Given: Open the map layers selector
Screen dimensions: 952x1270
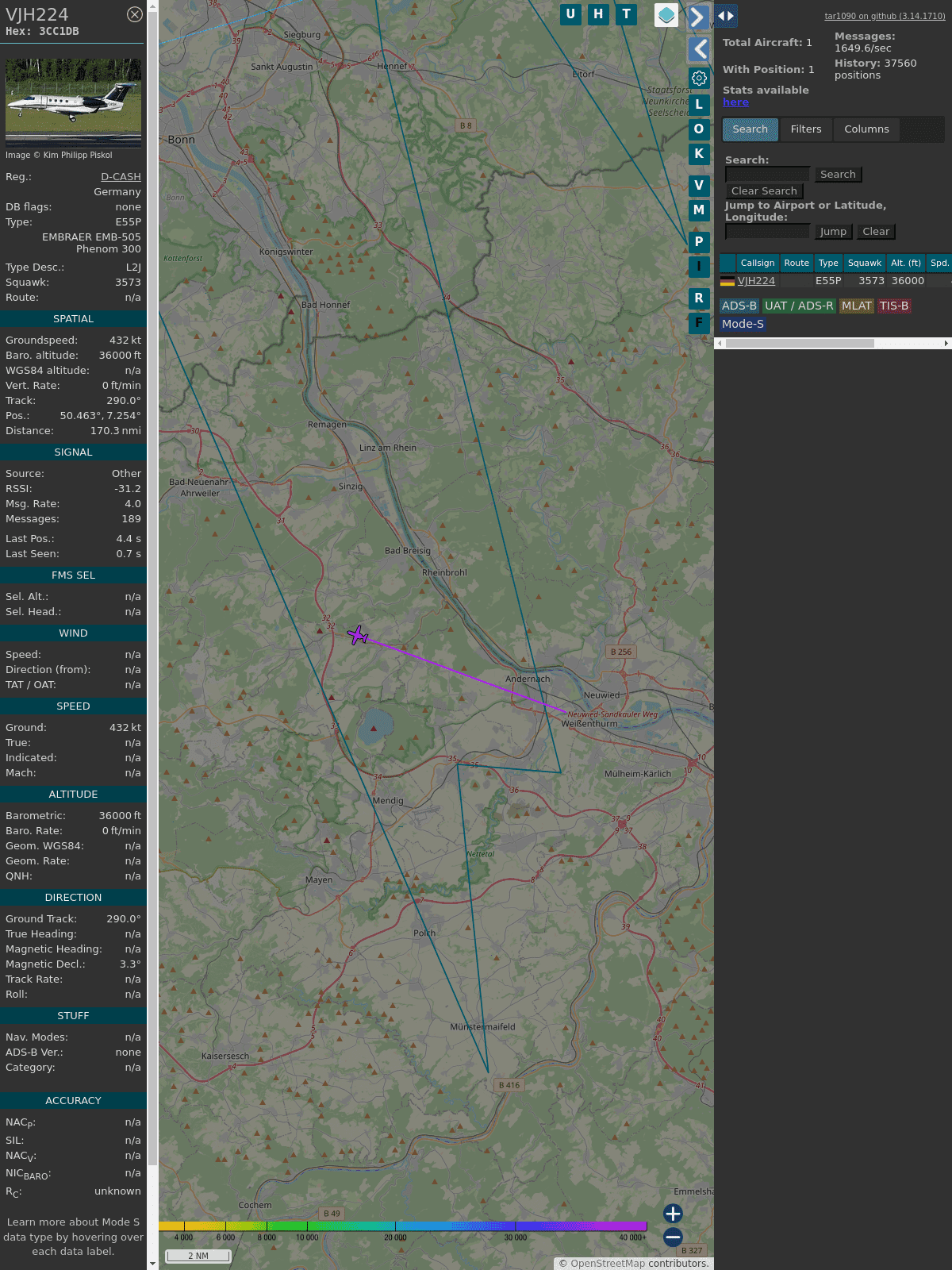Looking at the screenshot, I should pos(666,15).
